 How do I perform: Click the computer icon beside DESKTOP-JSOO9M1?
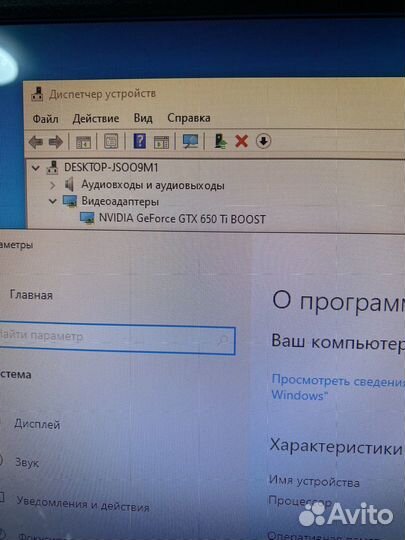click(x=52, y=168)
